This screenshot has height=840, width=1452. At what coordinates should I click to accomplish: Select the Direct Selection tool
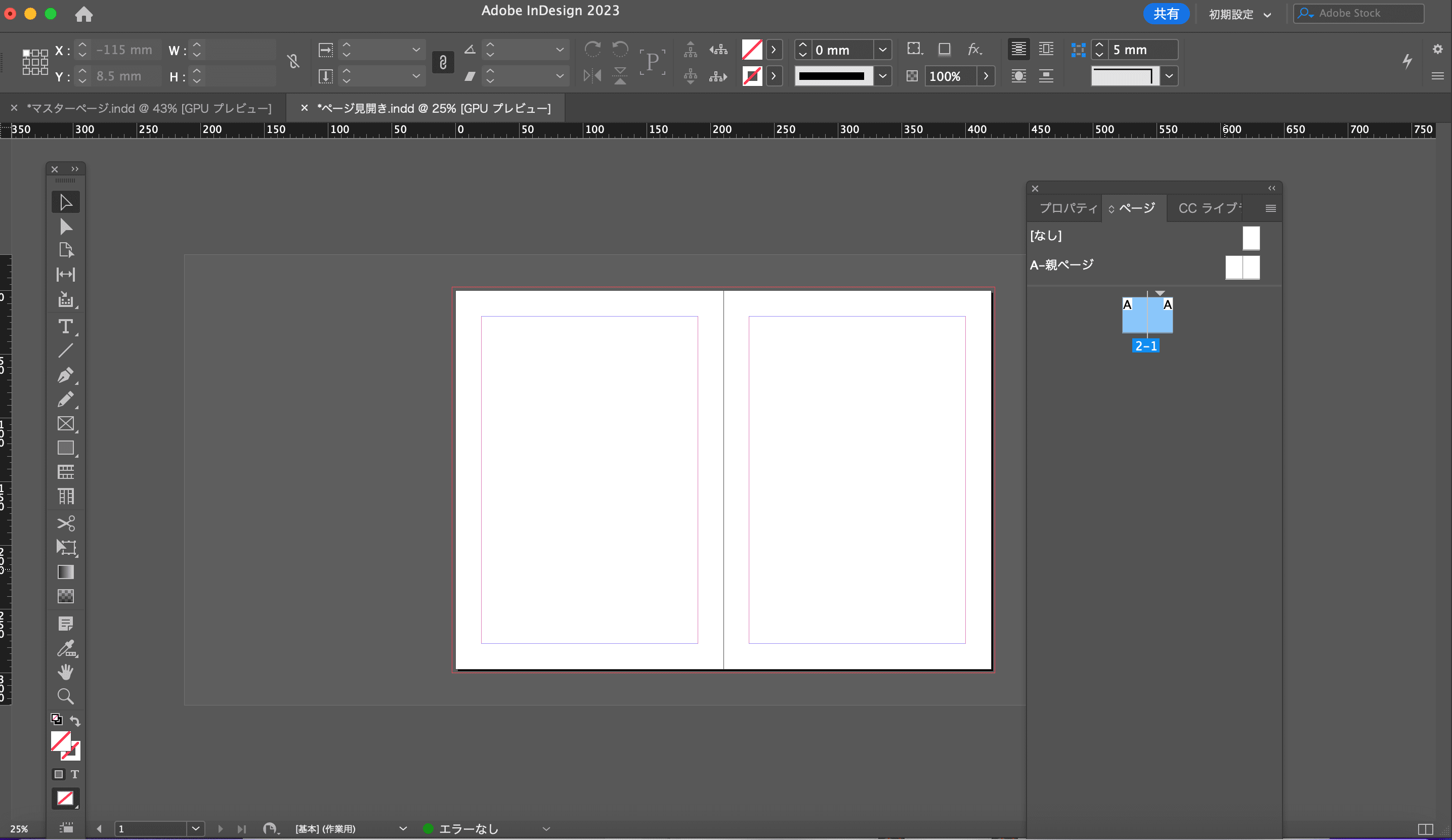click(x=66, y=227)
